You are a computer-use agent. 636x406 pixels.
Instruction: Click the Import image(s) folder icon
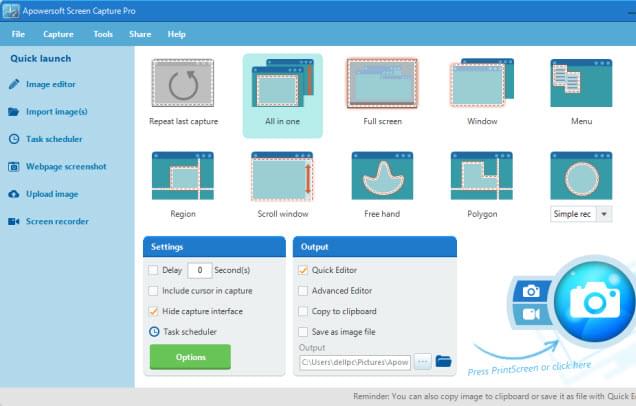point(13,112)
